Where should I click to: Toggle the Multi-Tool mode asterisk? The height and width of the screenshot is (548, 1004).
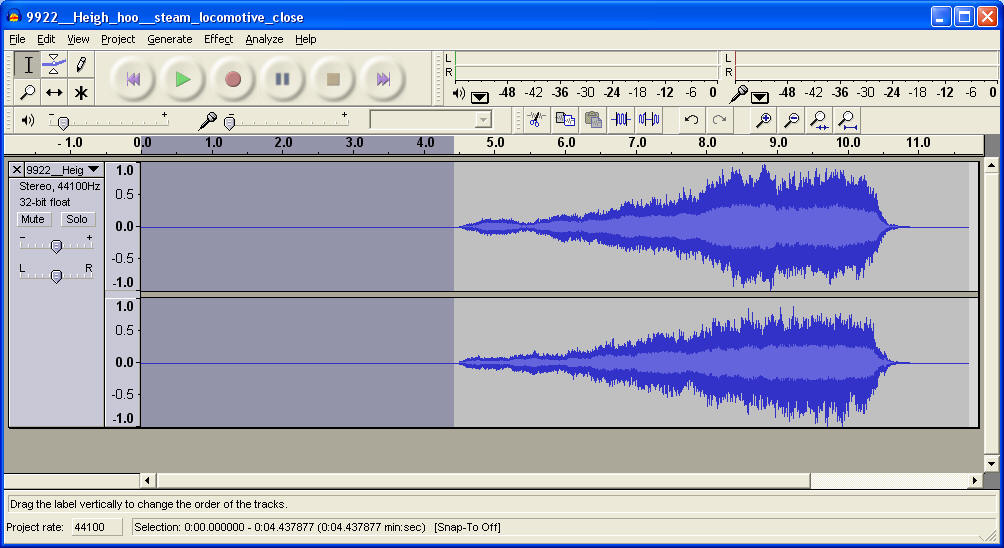point(81,92)
